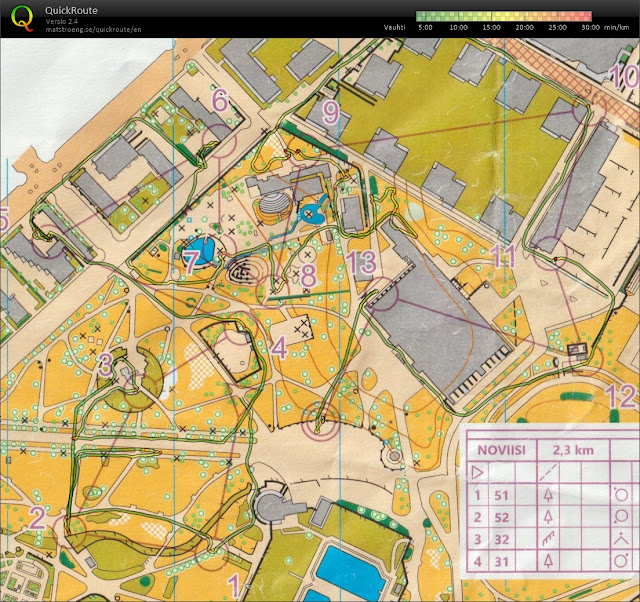This screenshot has width=640, height=602.
Task: Click the finish double circle on the map
Action: [320, 422]
